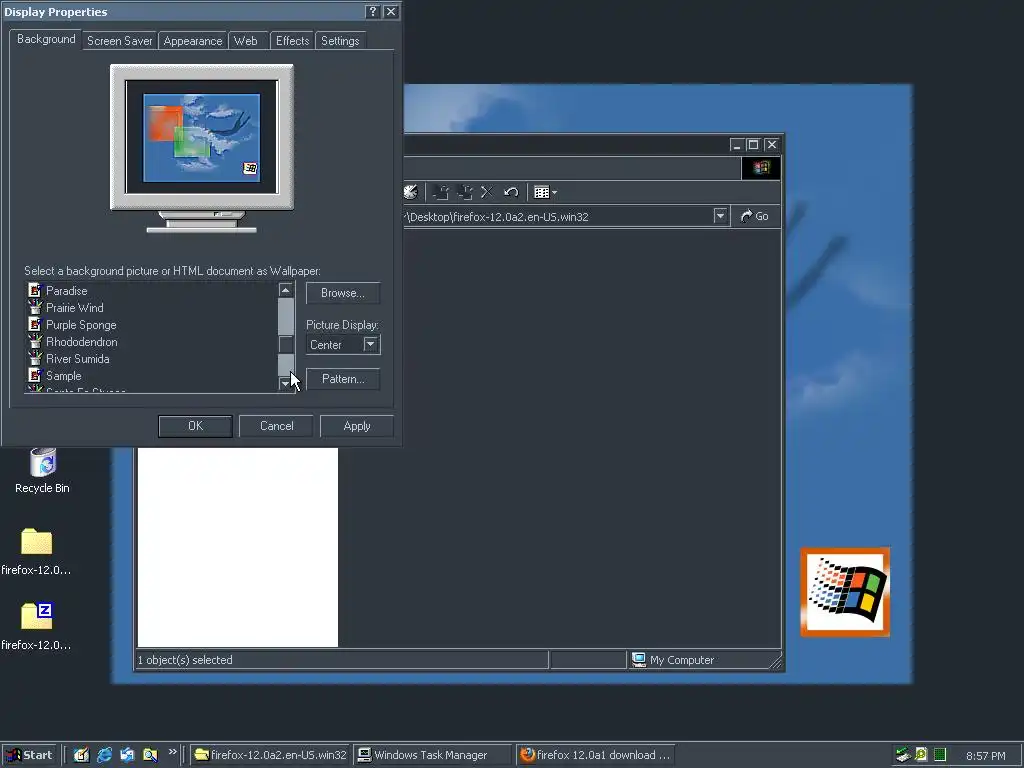Image resolution: width=1024 pixels, height=768 pixels.
Task: Click the Go arrow button
Action: (754, 216)
